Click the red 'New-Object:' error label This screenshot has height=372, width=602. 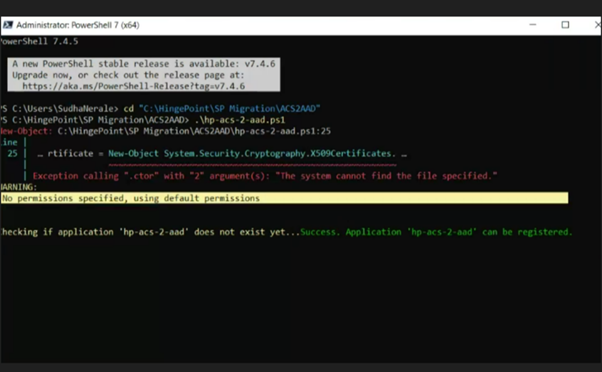(26, 131)
